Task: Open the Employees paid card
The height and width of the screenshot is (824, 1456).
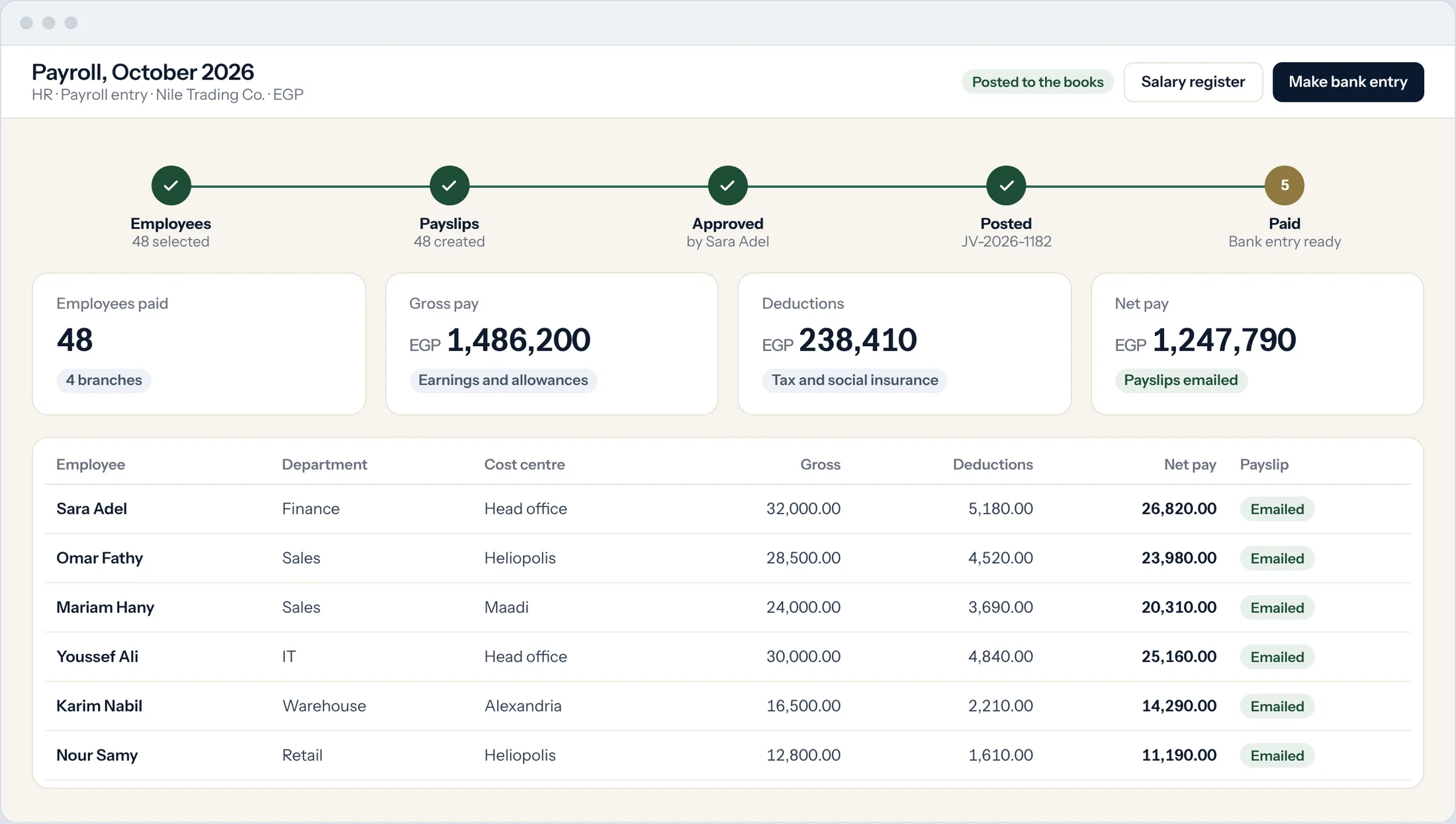Action: click(199, 344)
